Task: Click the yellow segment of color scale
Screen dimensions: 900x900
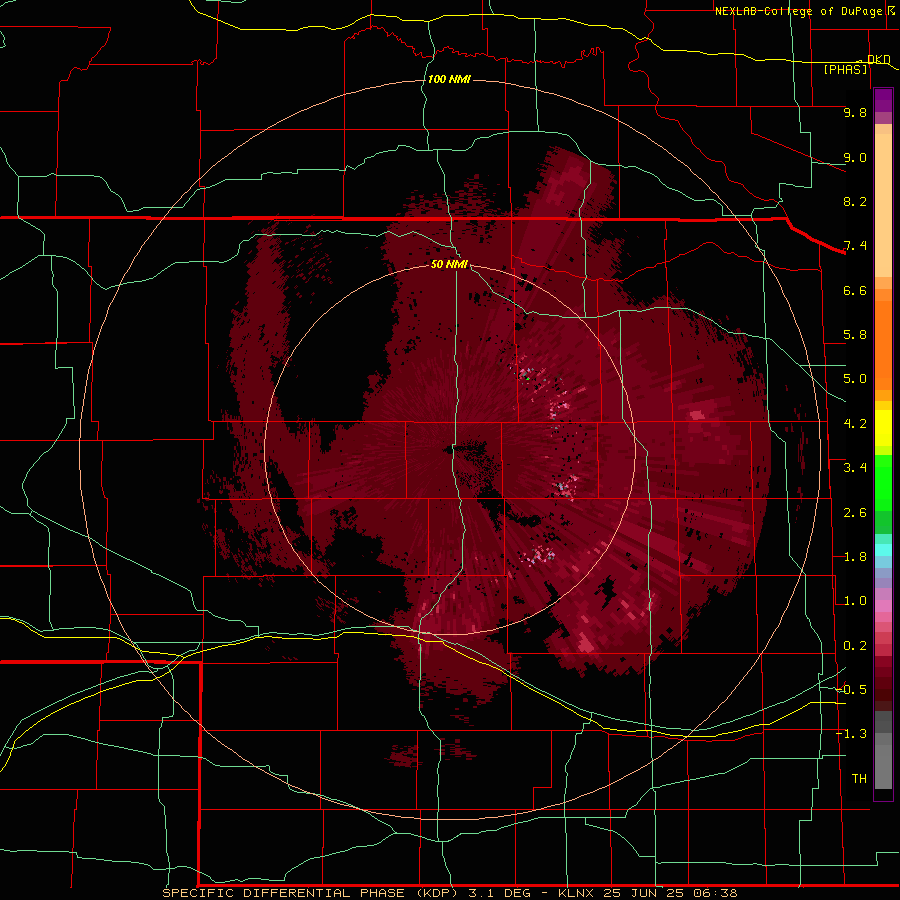Action: (883, 428)
